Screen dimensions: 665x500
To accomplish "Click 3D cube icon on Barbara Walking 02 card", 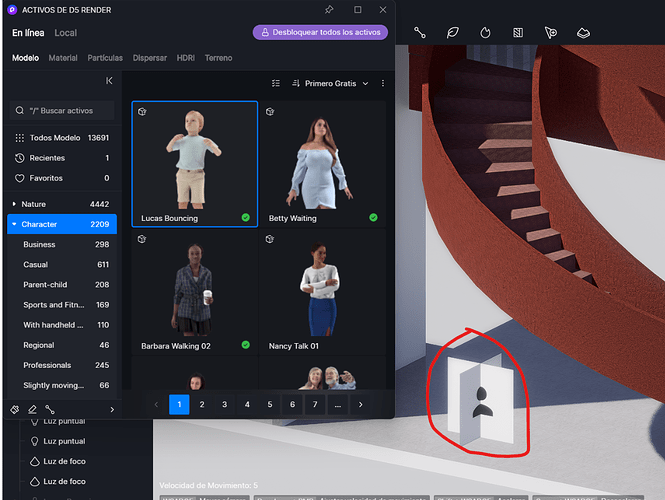I will click(x=142, y=239).
